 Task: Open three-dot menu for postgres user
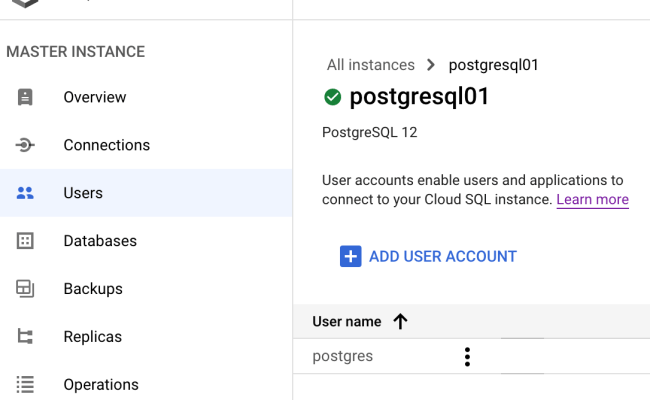click(x=467, y=356)
